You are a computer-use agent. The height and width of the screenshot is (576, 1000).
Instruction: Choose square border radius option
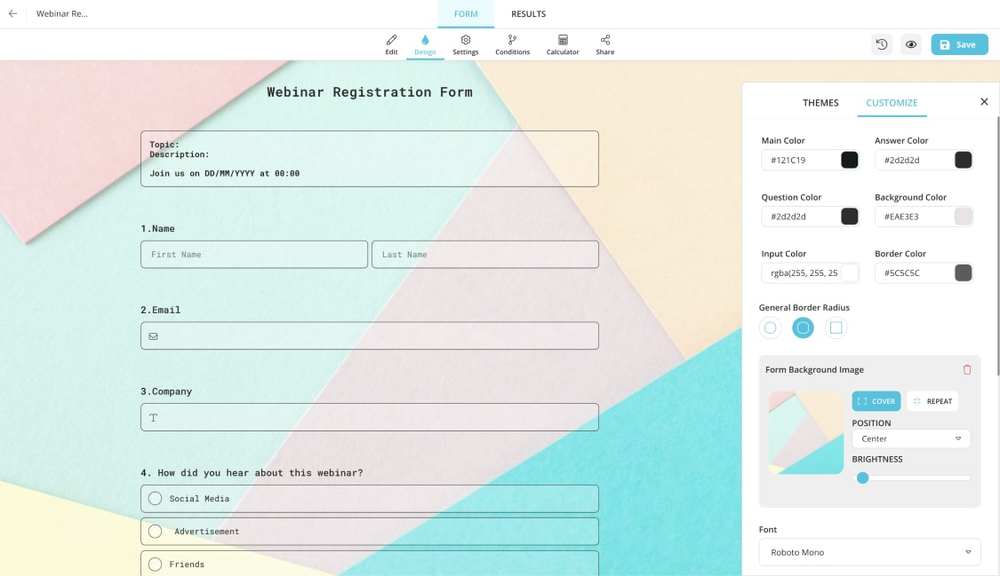click(836, 328)
